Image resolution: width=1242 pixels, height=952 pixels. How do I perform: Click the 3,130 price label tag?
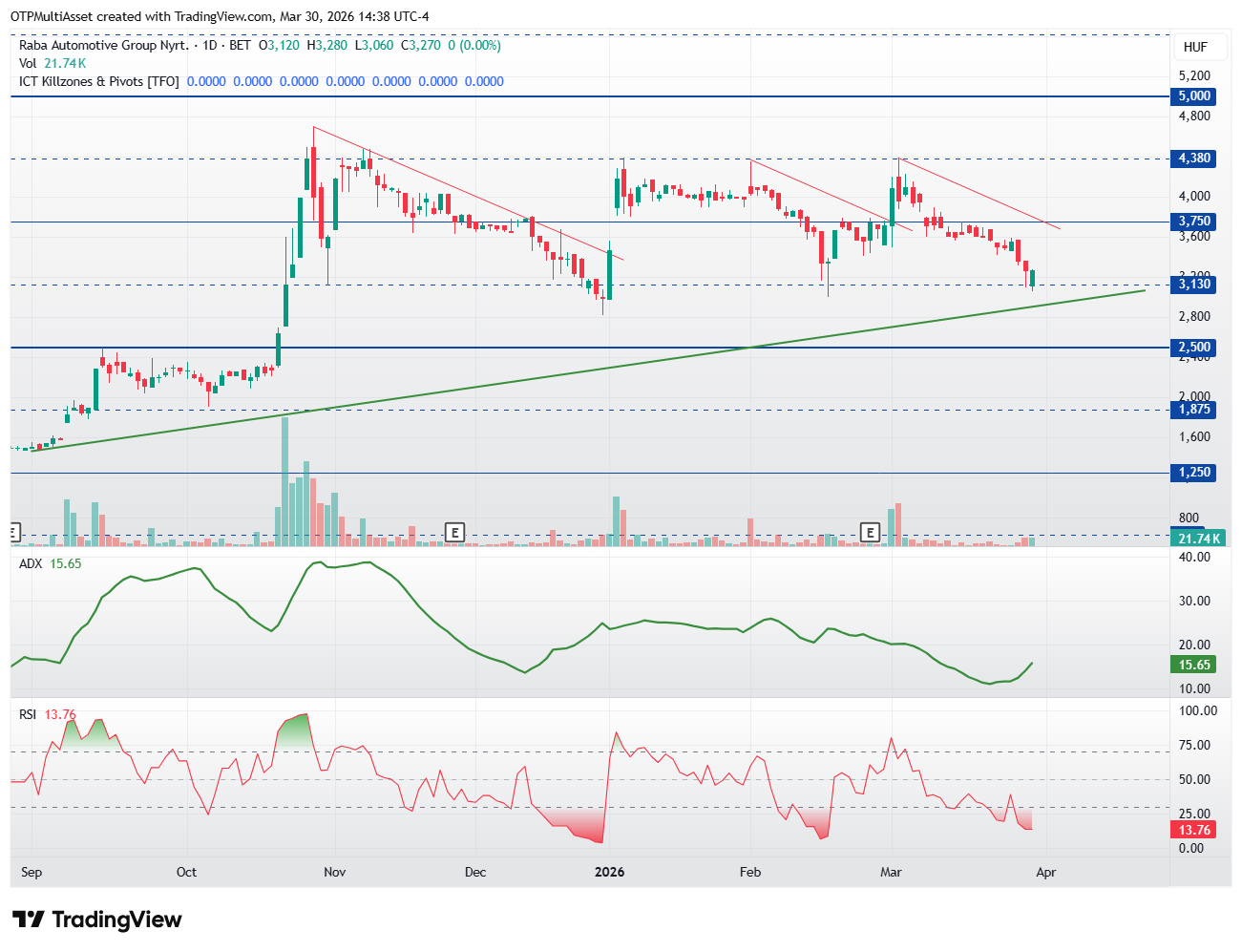pyautogui.click(x=1193, y=285)
